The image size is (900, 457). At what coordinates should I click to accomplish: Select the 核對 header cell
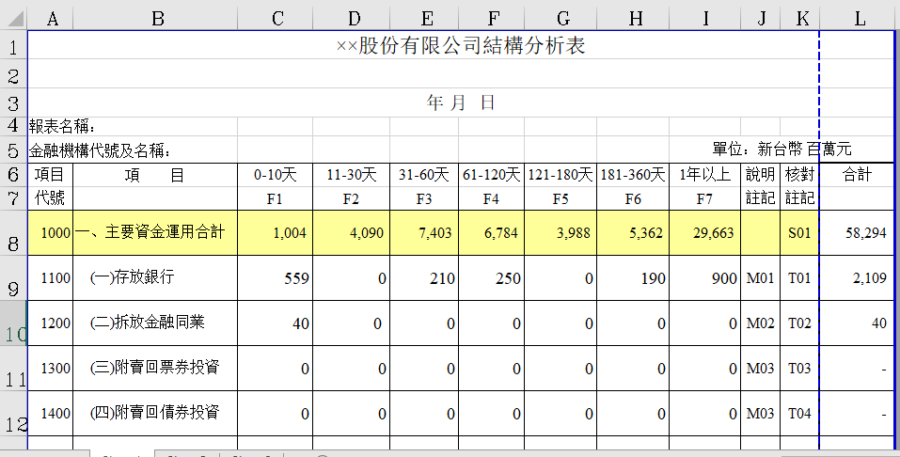click(800, 175)
